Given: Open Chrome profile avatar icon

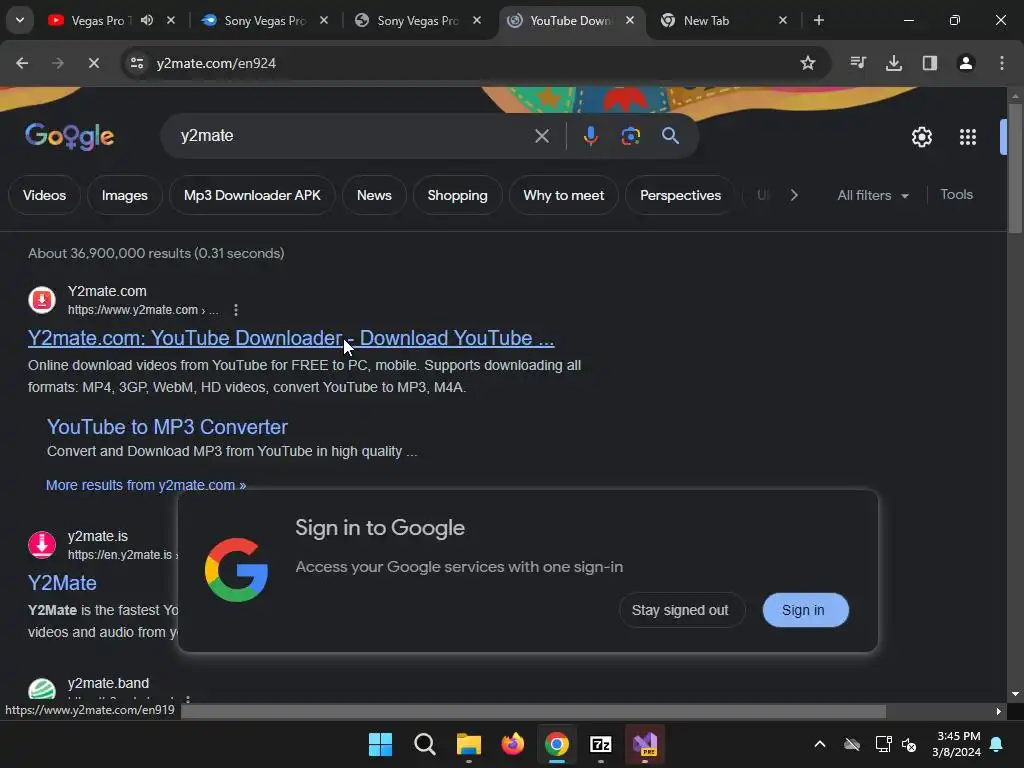Looking at the screenshot, I should (x=966, y=63).
